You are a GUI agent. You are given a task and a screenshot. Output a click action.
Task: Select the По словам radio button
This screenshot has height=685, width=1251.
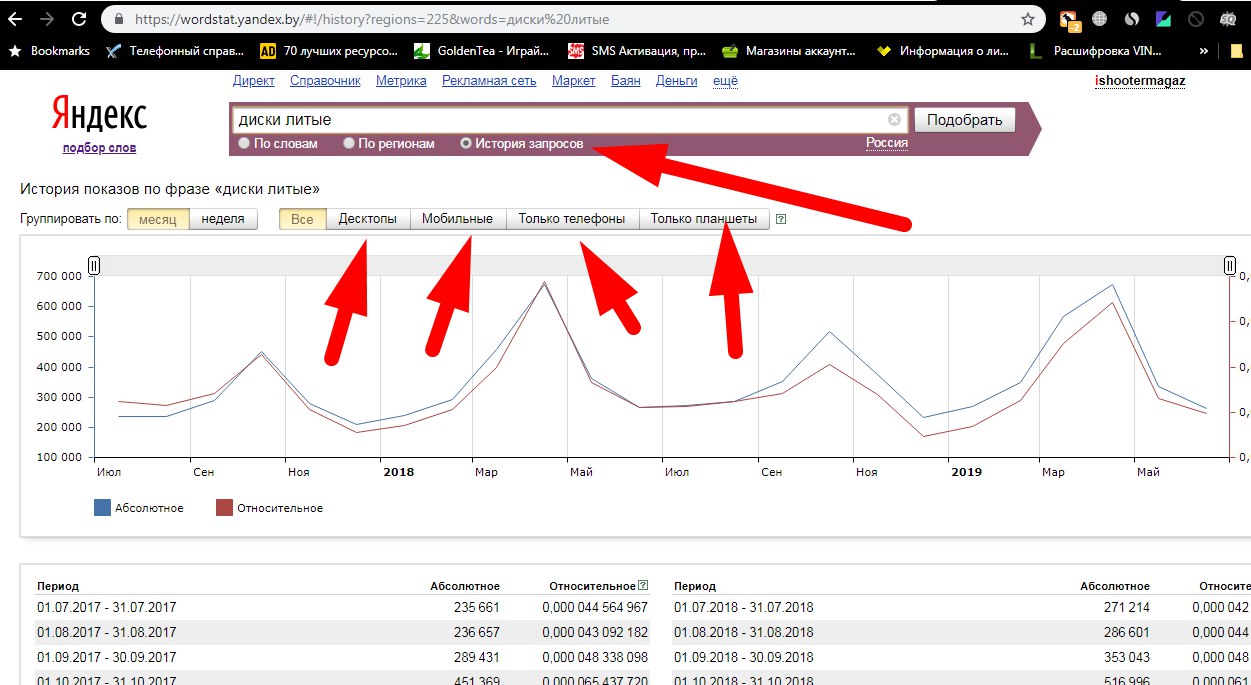244,144
